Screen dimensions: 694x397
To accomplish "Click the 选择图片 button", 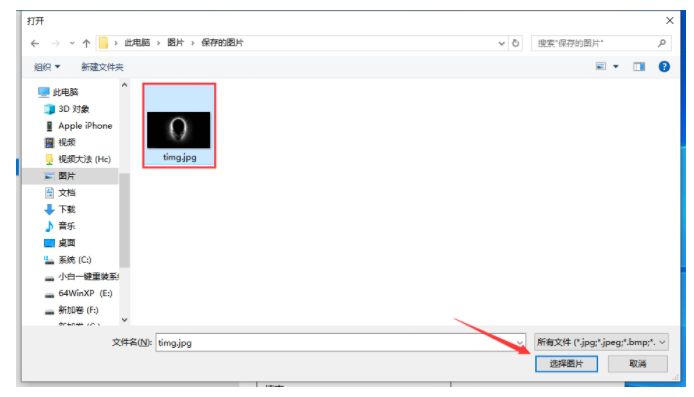I will pyautogui.click(x=567, y=364).
